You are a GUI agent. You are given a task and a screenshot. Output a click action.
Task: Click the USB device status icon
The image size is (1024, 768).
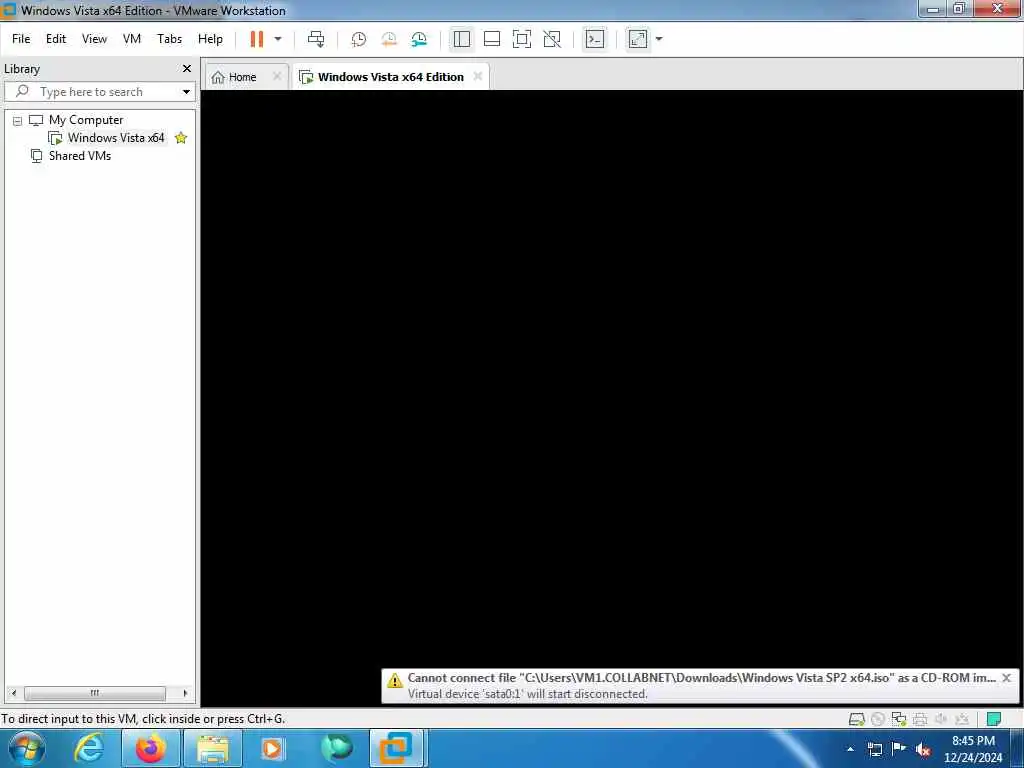tap(962, 719)
